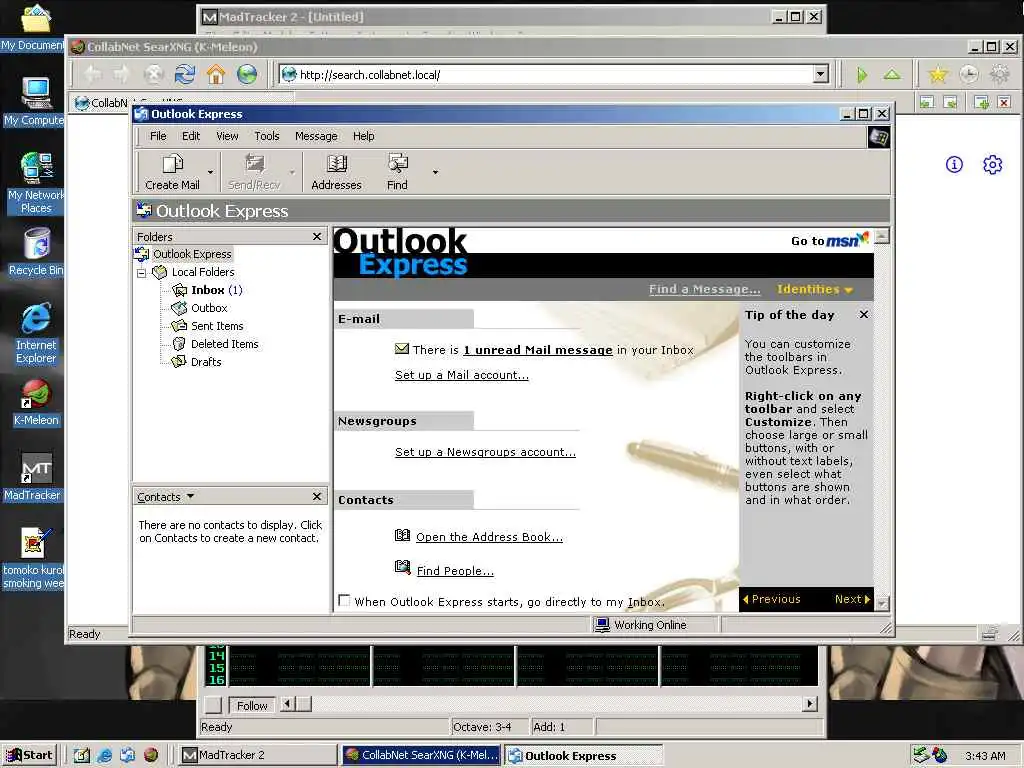Viewport: 1024px width, 768px height.
Task: Open the MadTracker desktop shortcut
Action: [x=34, y=475]
